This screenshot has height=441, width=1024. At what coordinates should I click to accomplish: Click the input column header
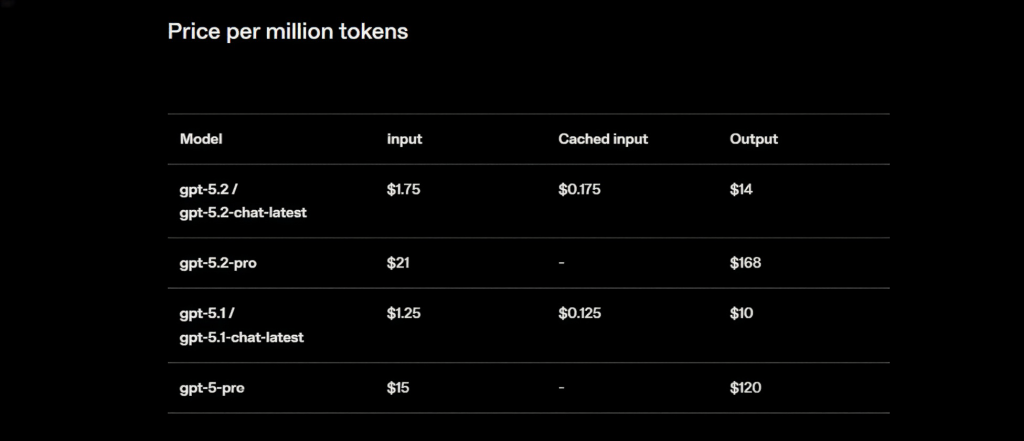point(404,139)
